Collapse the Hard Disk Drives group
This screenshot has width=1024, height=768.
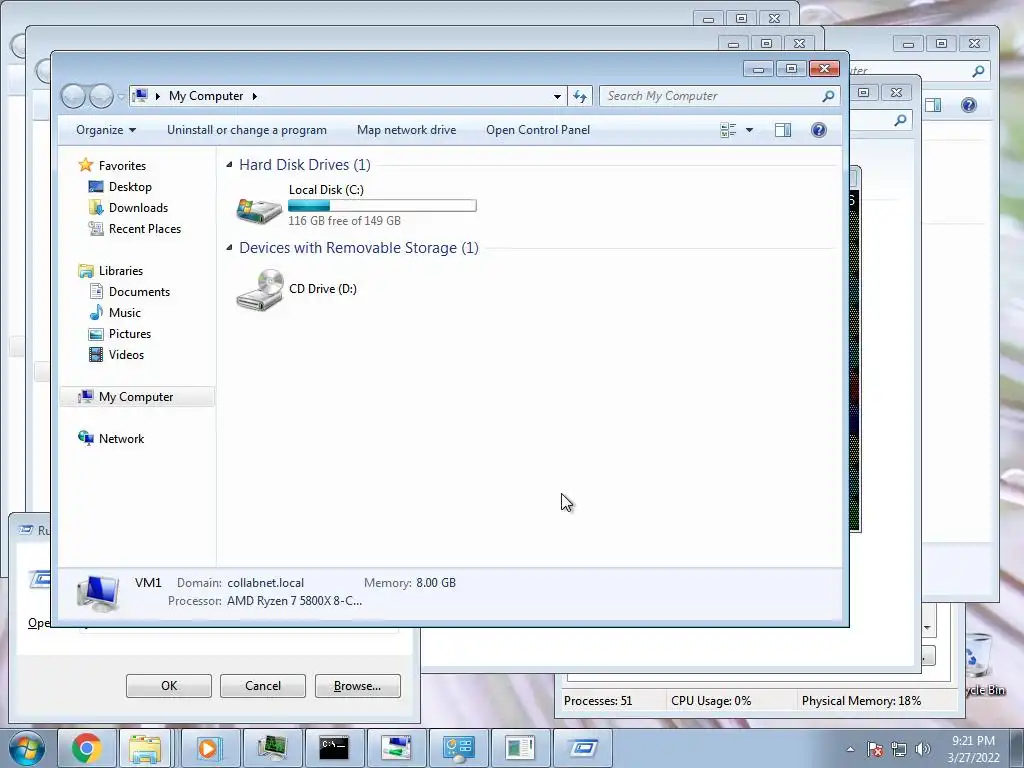(x=229, y=165)
